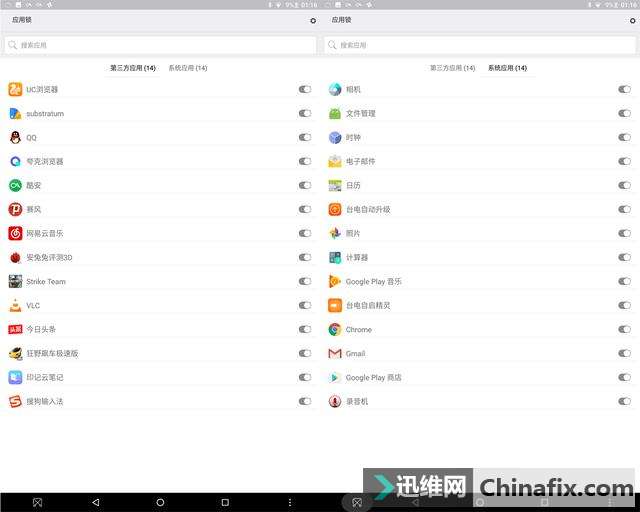Open settings gear in left panel header
Image resolution: width=640 pixels, height=512 pixels.
coord(313,20)
